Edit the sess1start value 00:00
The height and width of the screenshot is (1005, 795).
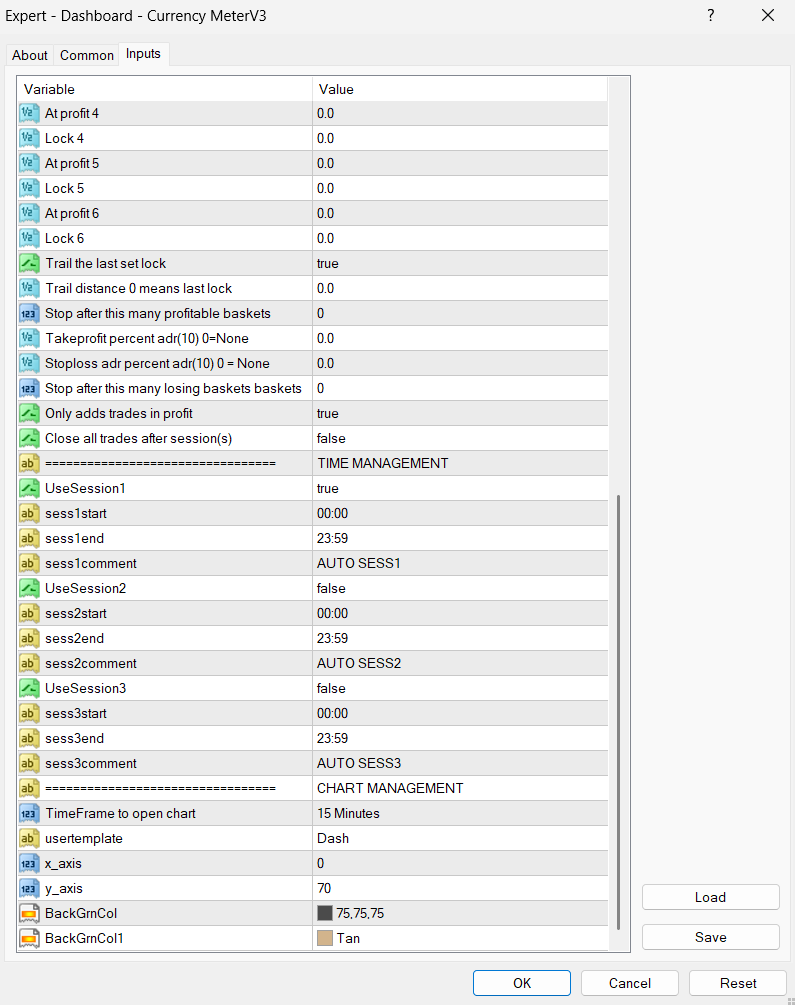click(x=460, y=513)
